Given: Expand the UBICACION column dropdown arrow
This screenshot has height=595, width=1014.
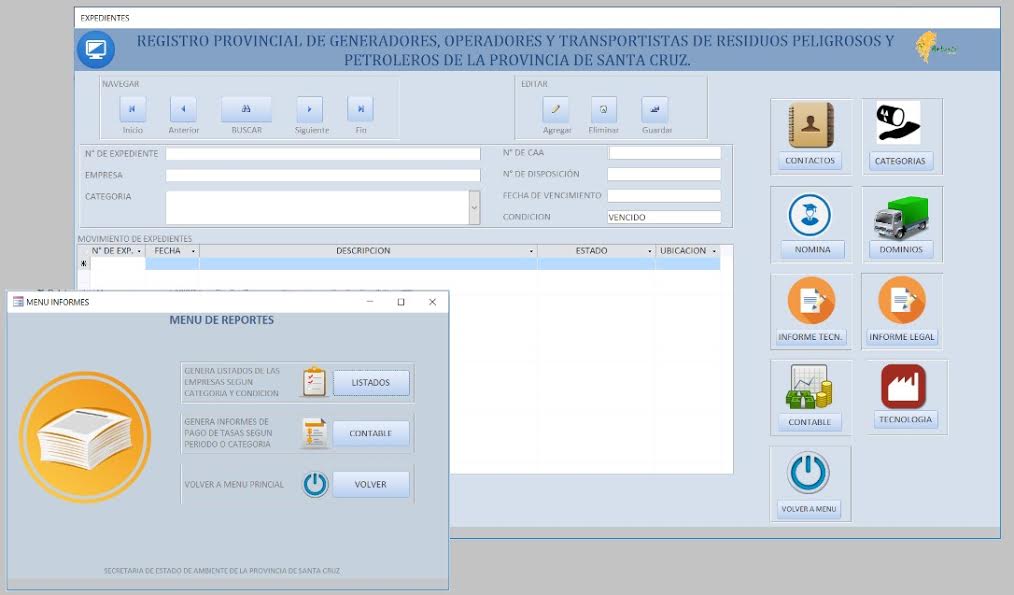Looking at the screenshot, I should [x=714, y=251].
